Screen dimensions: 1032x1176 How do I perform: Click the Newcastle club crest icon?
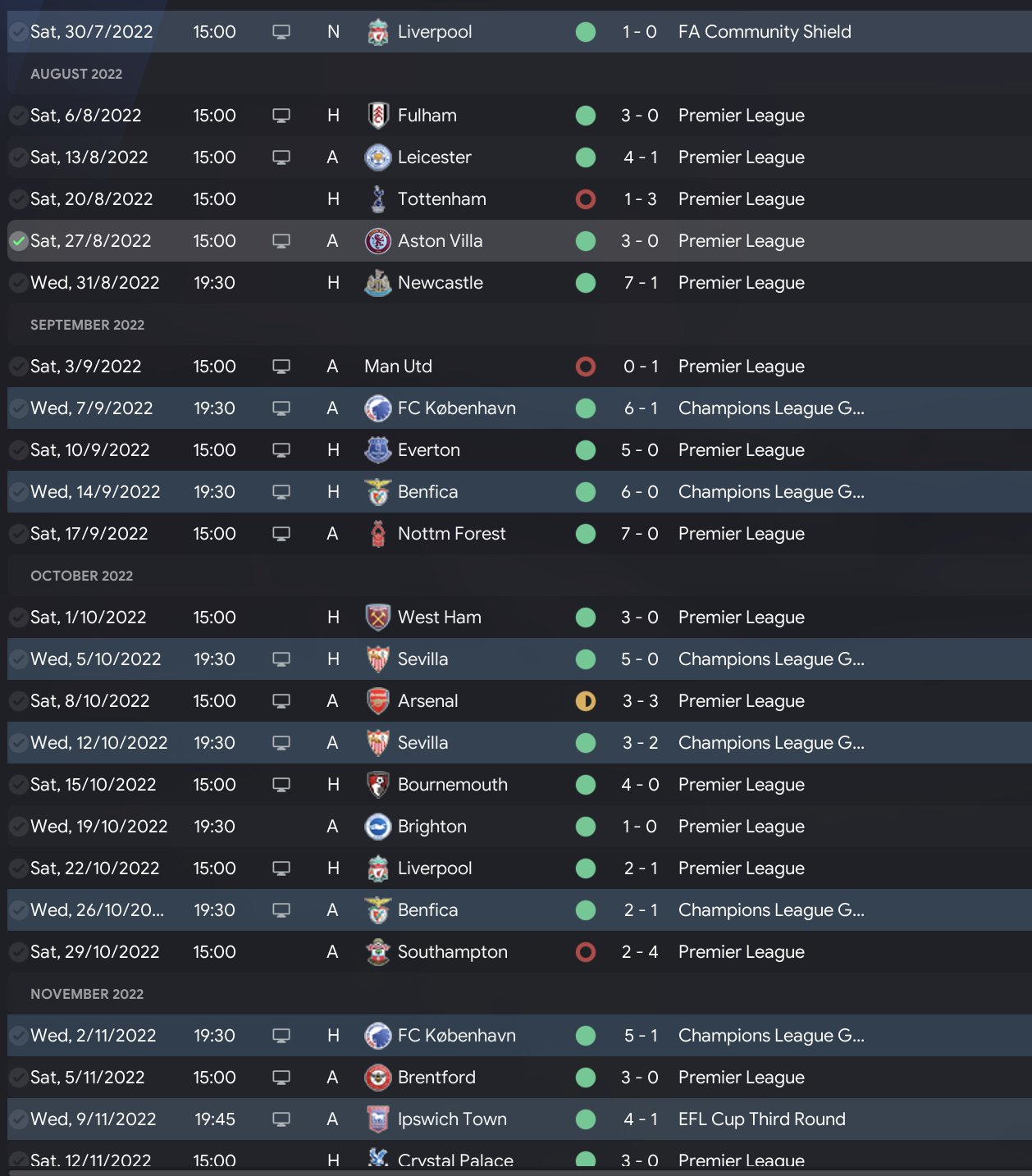(x=377, y=283)
